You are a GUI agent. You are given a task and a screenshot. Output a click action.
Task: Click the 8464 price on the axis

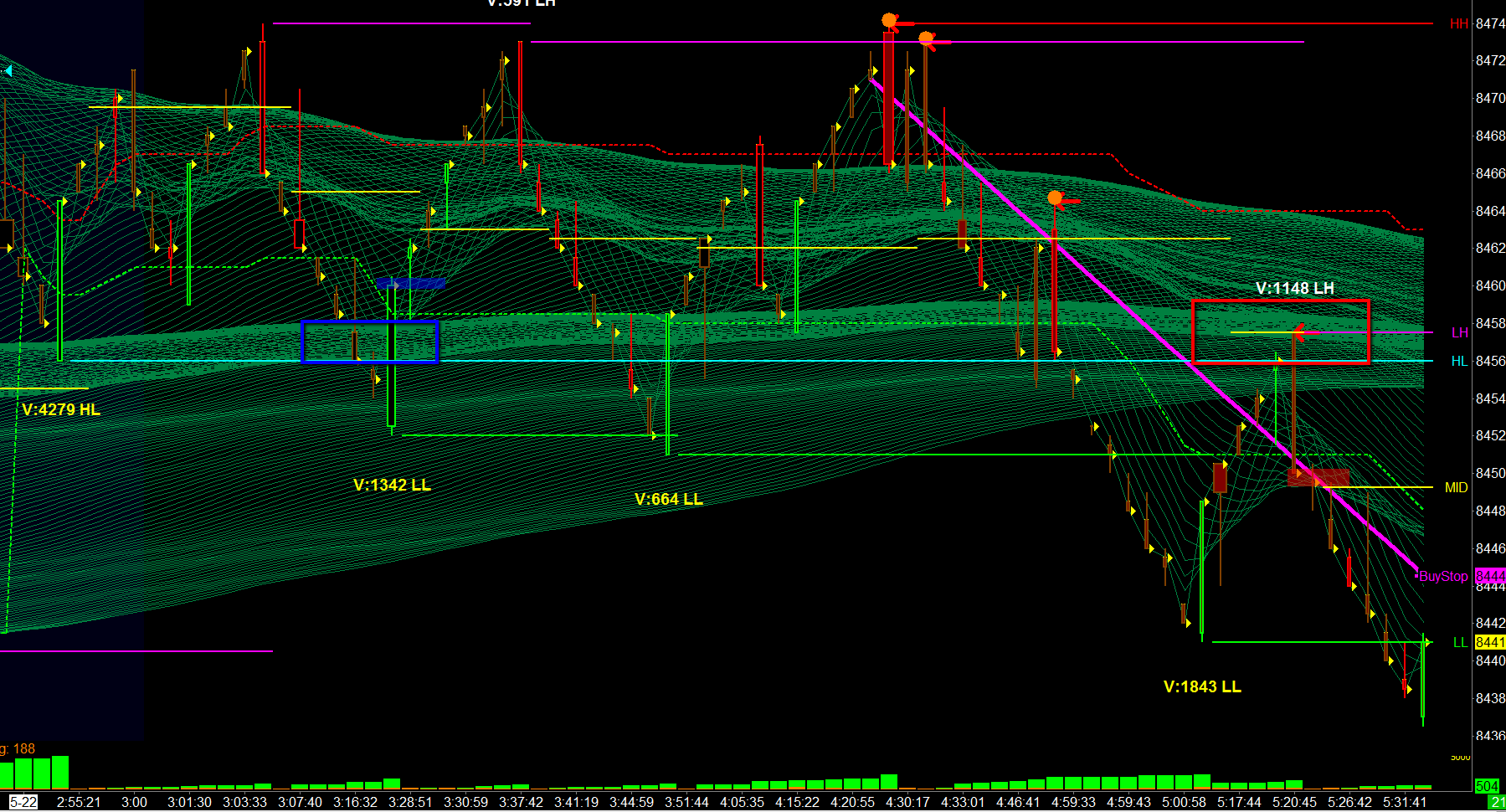1490,211
